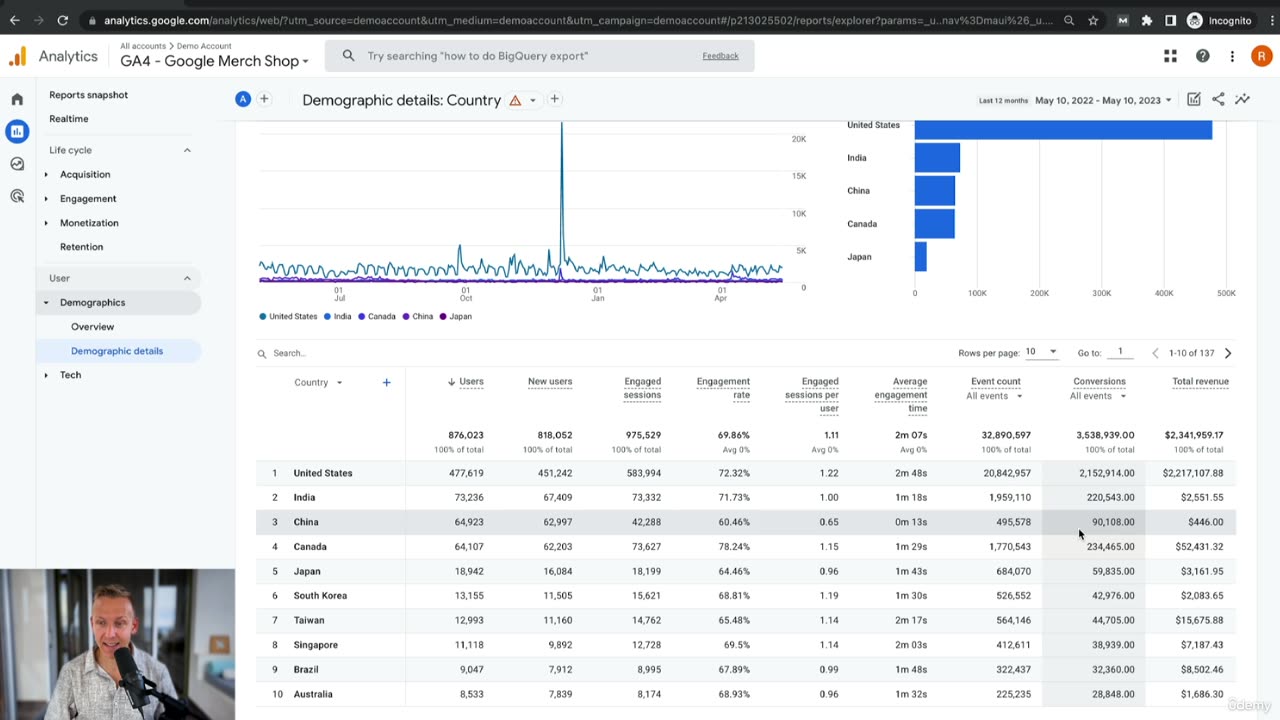Open the GA4 - Google Merch Shop property picker

coord(214,61)
